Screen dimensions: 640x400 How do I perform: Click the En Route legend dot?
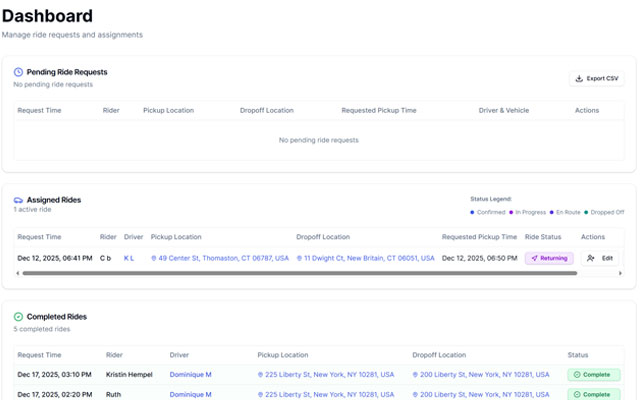[551, 212]
